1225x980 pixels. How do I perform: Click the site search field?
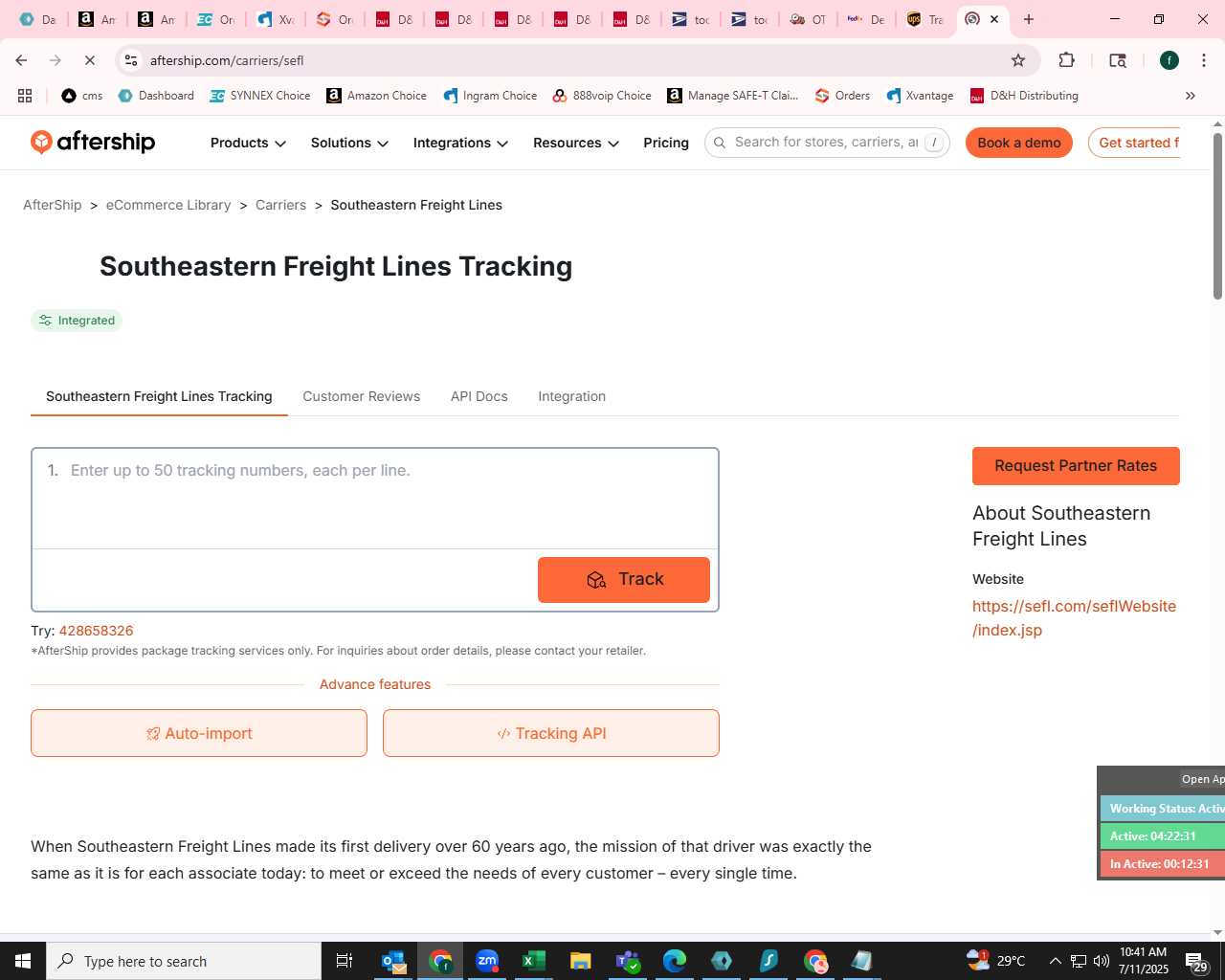coord(826,143)
